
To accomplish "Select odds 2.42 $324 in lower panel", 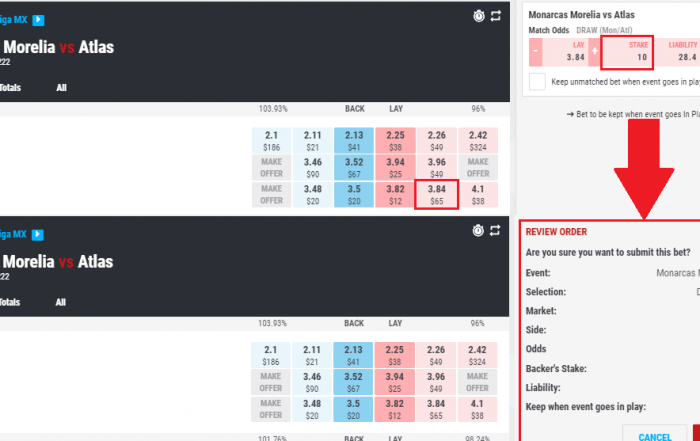I will [477, 355].
